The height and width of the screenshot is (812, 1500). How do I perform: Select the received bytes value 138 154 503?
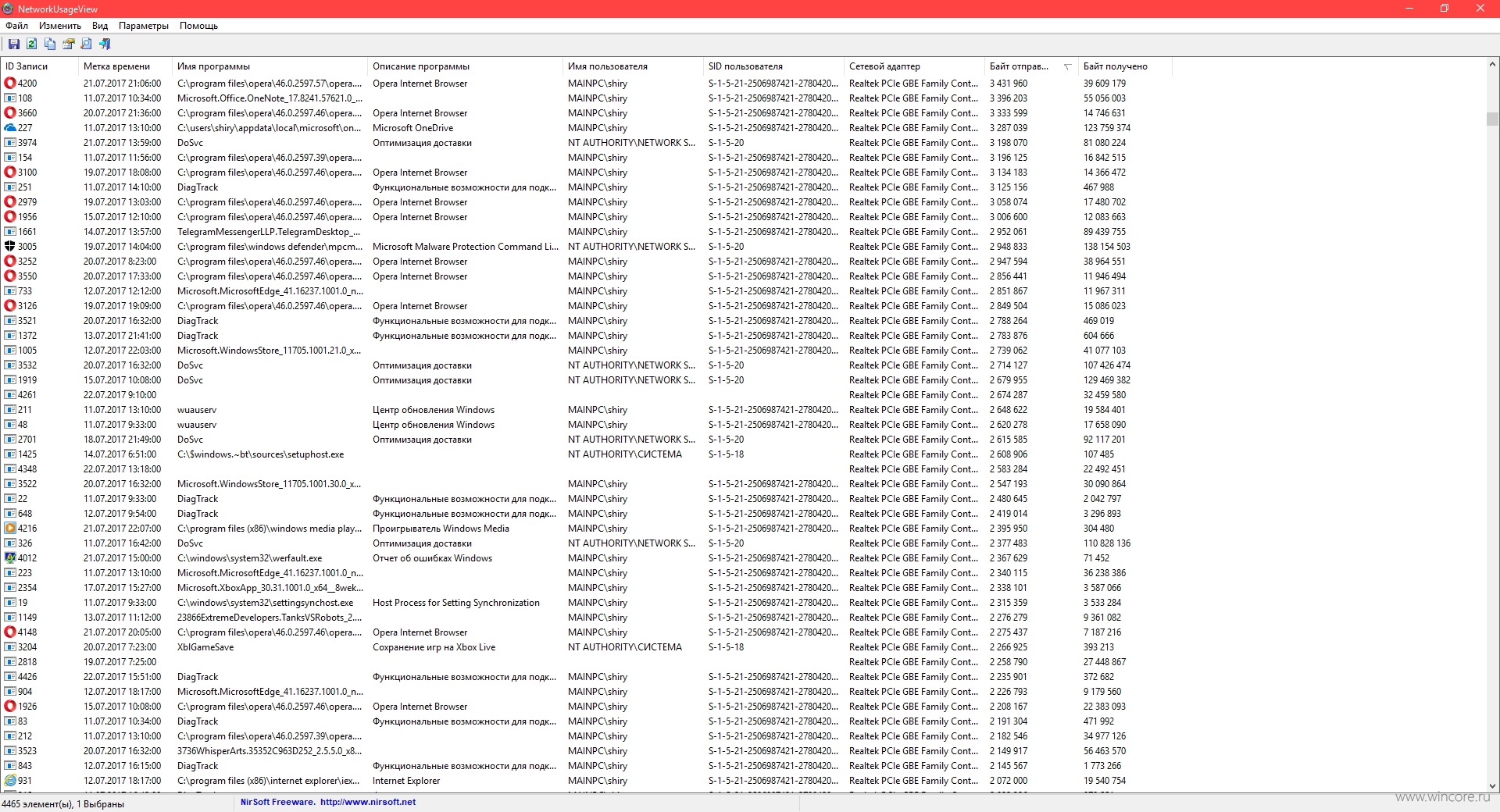1106,246
